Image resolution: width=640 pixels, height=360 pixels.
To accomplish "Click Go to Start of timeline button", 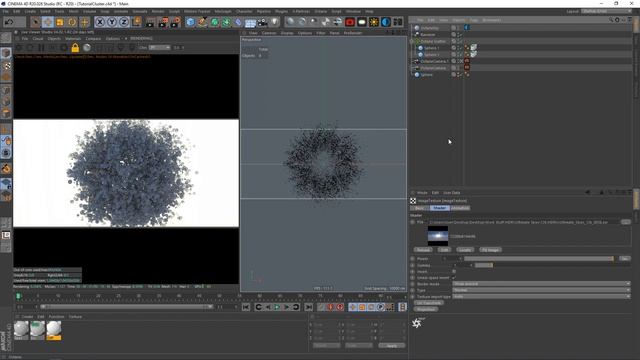I will click(246, 307).
